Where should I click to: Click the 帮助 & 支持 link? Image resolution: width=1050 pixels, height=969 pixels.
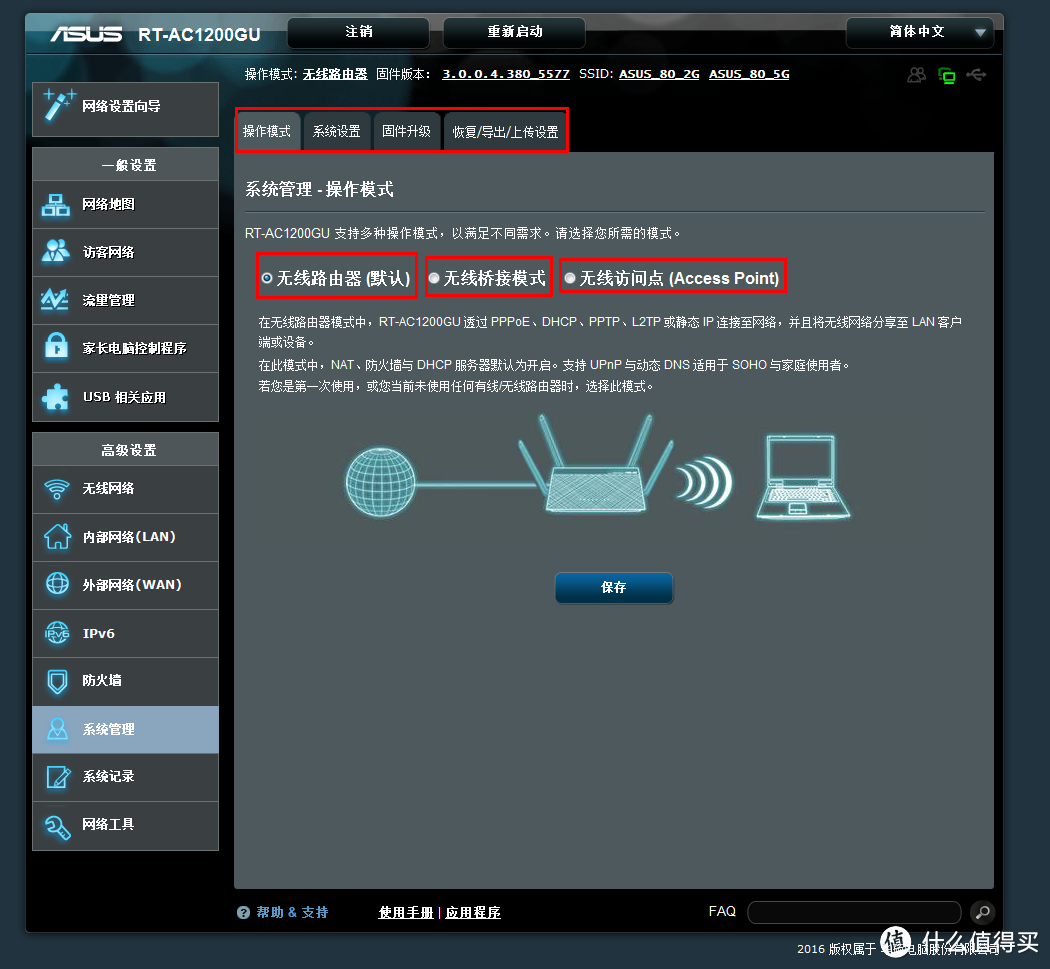pos(292,912)
